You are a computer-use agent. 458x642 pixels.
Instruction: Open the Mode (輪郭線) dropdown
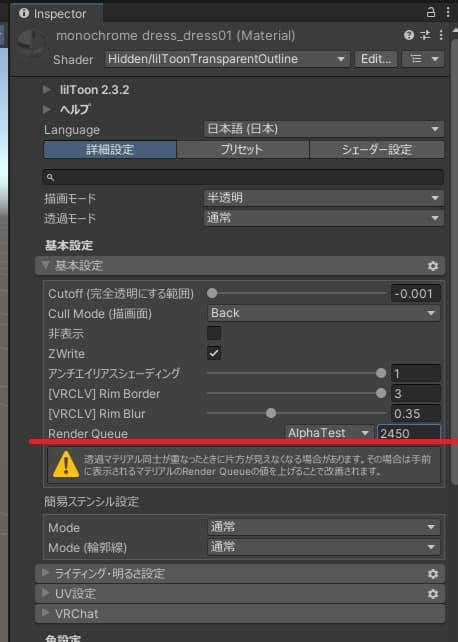[x=323, y=547]
